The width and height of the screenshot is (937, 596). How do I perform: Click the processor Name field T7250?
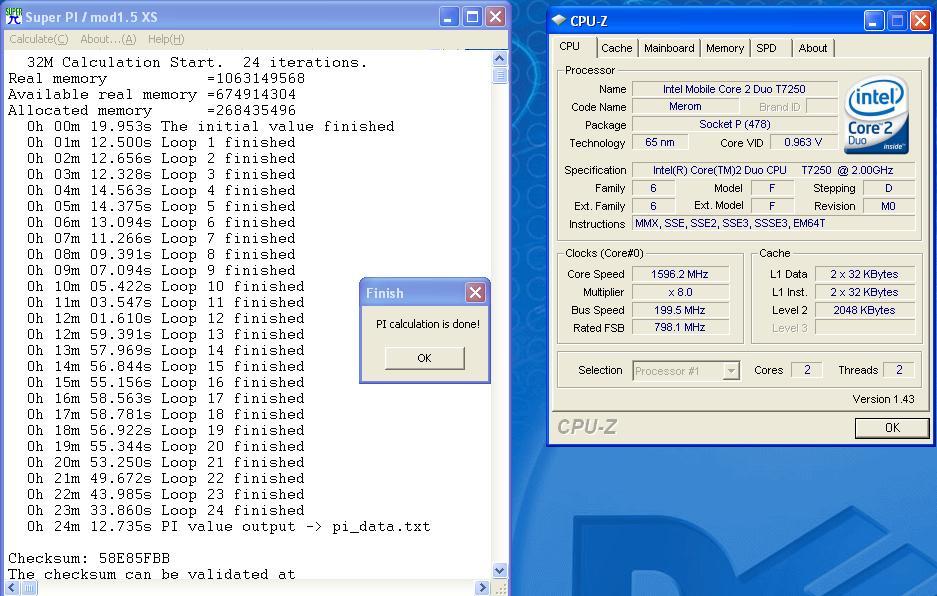[x=734, y=89]
